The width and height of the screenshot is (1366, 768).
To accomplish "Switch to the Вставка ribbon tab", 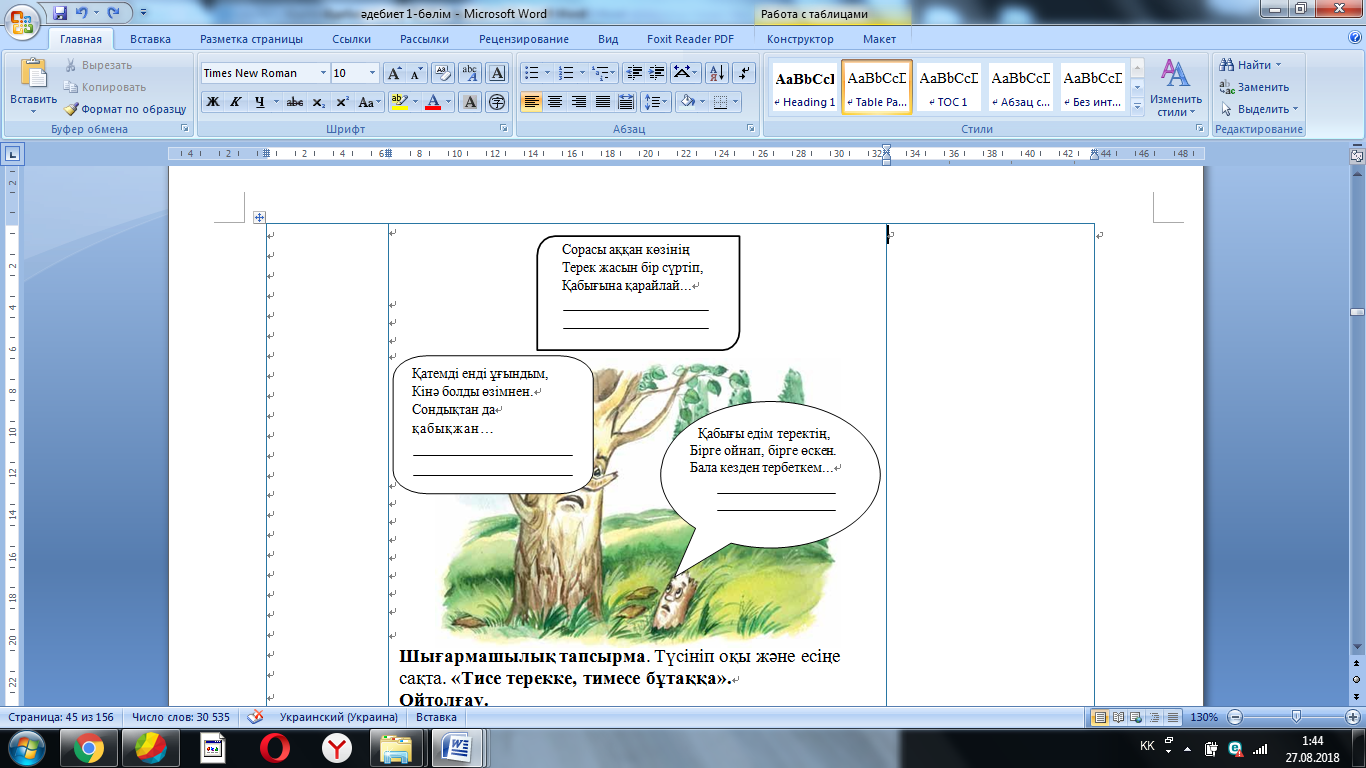I will [150, 39].
